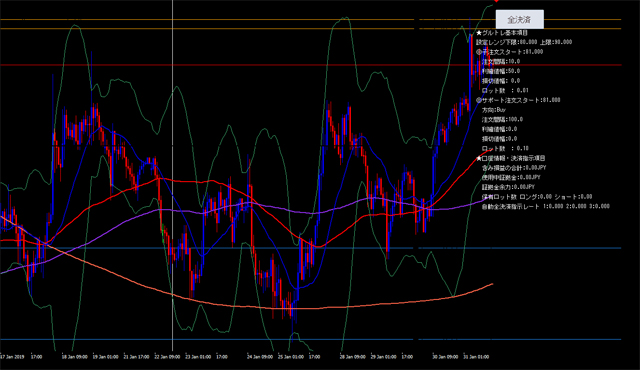Select the white vertical line on the chart
This screenshot has height=370, width=640.
coord(172,175)
